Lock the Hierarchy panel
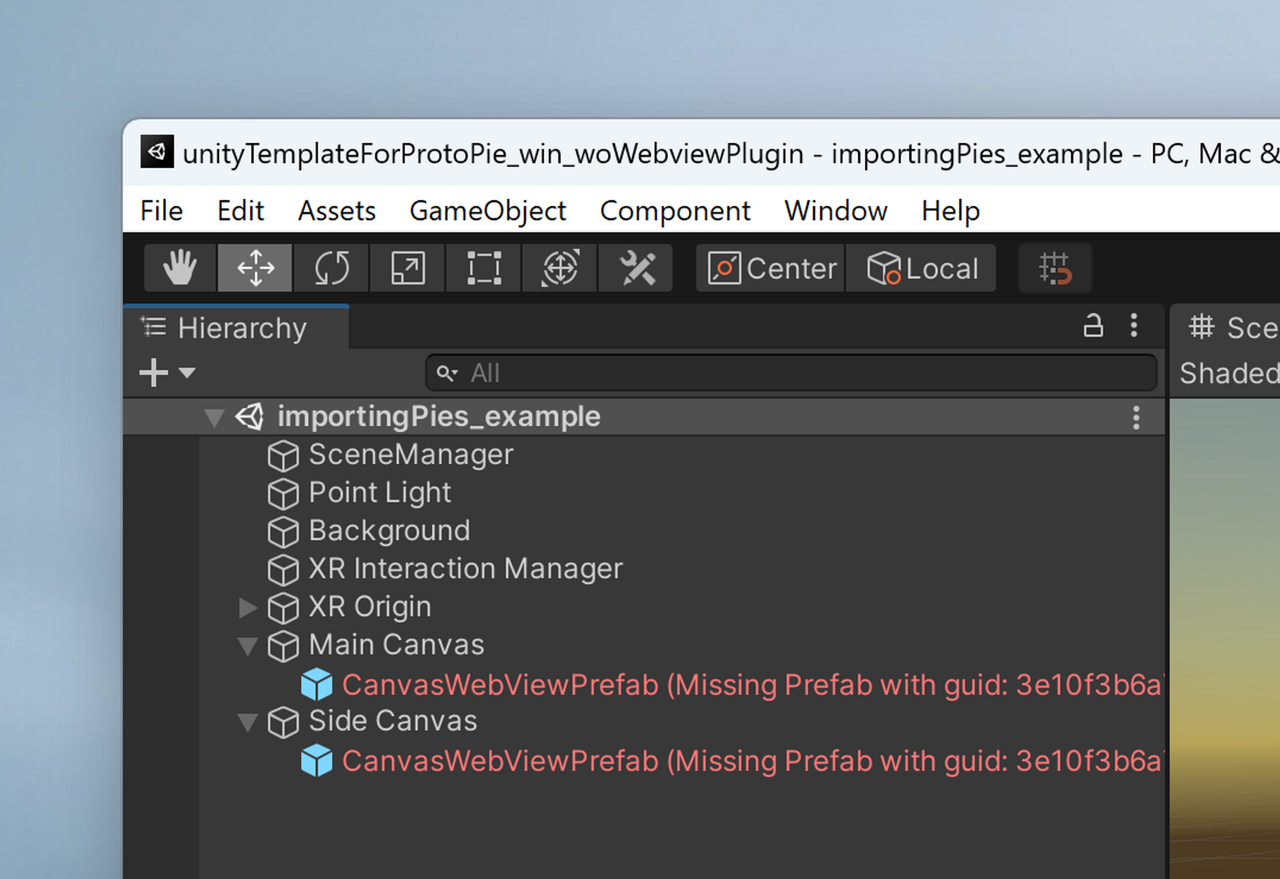Image resolution: width=1280 pixels, height=879 pixels. click(x=1094, y=326)
